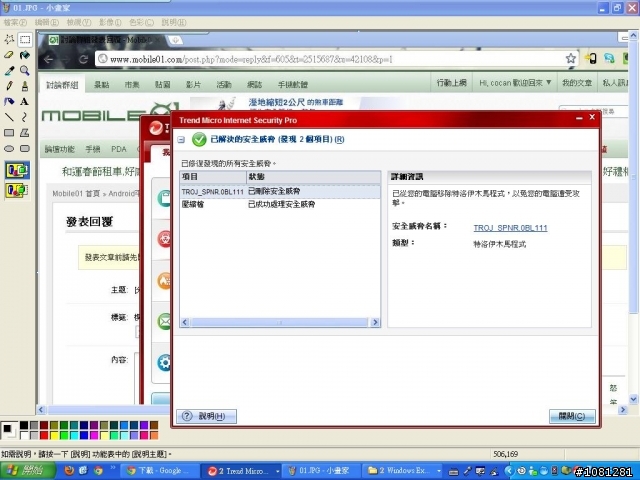This screenshot has width=640, height=480.
Task: Click the help question mark icon
Action: pyautogui.click(x=187, y=416)
